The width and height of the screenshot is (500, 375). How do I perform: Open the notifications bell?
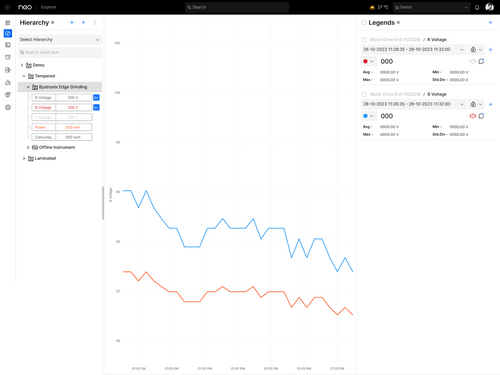[477, 7]
